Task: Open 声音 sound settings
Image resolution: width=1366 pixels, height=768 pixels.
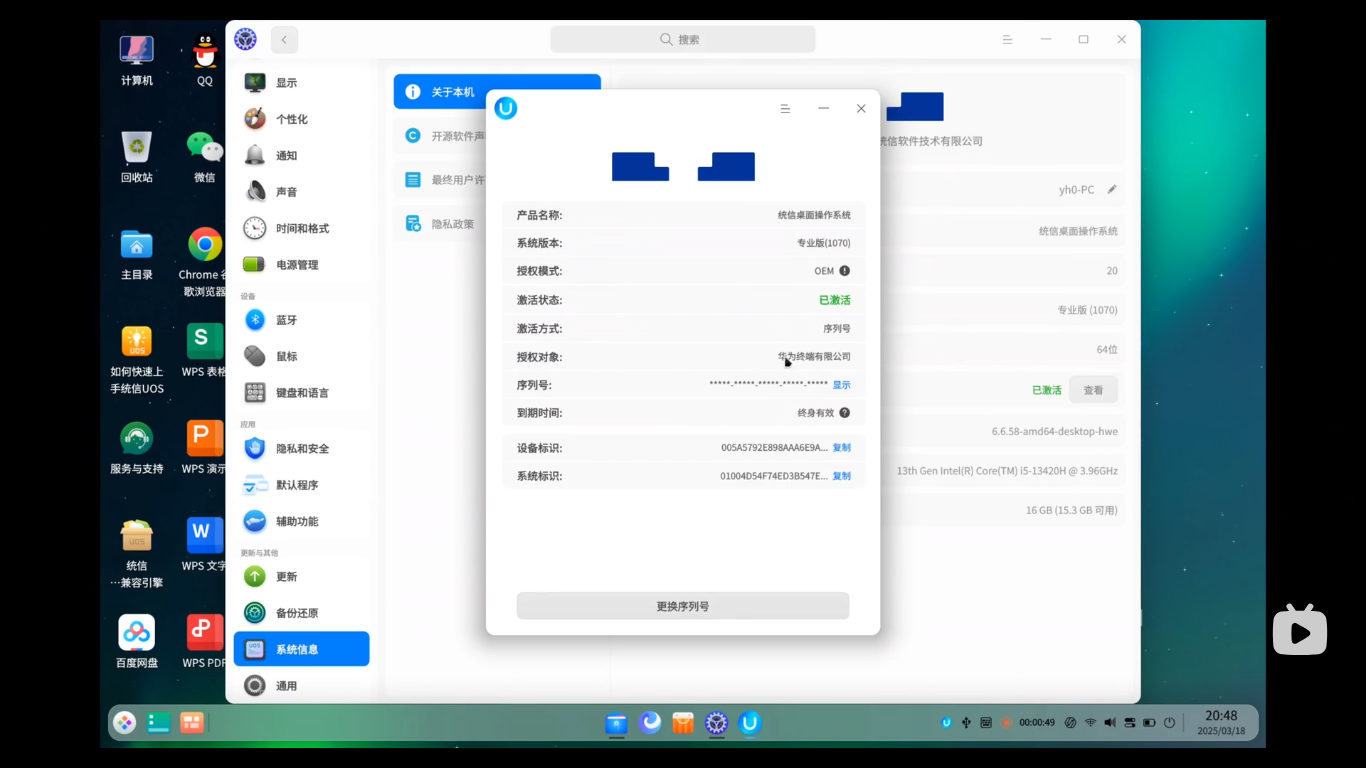Action: pos(301,192)
